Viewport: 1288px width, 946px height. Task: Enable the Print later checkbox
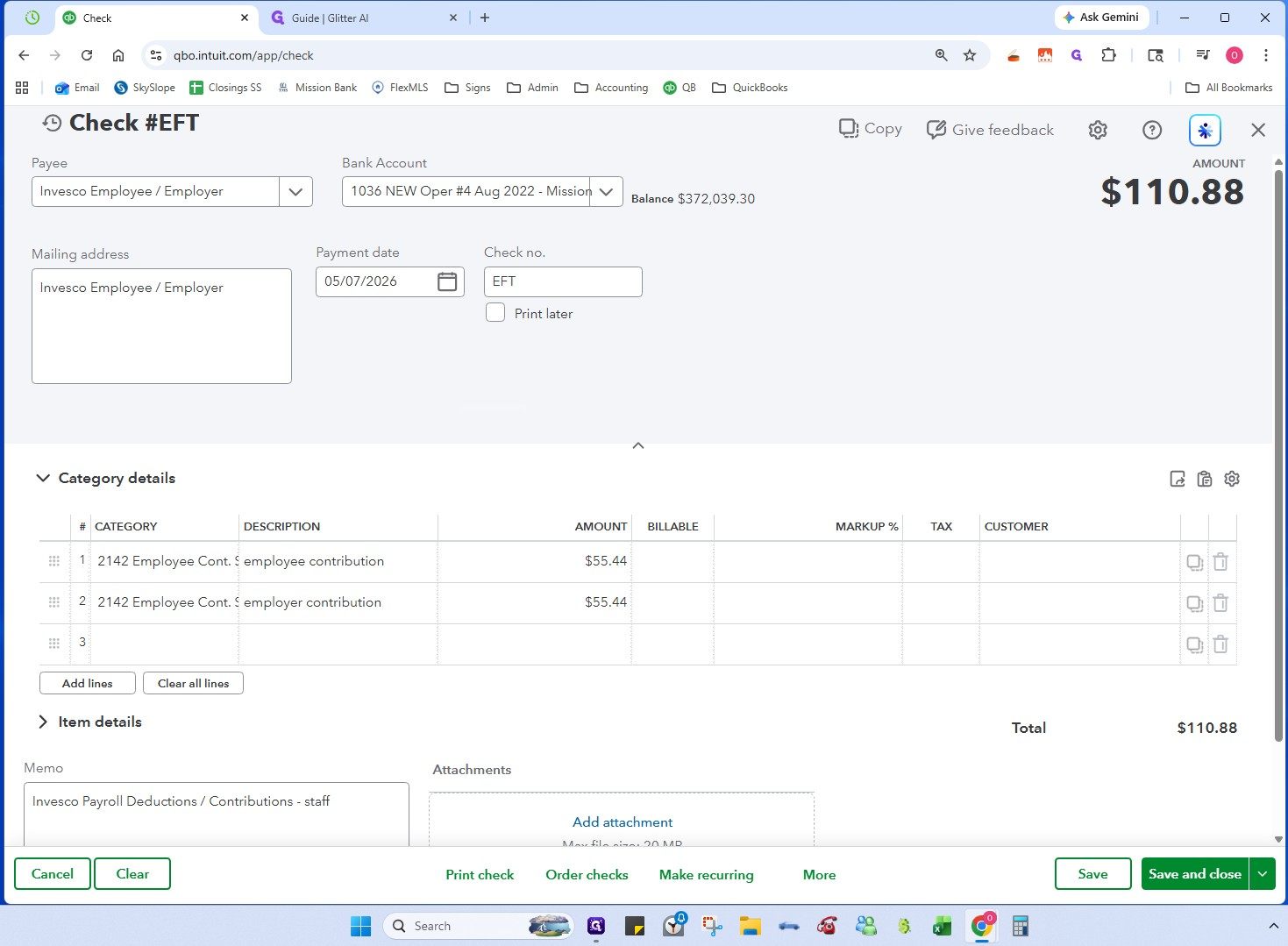(x=495, y=313)
